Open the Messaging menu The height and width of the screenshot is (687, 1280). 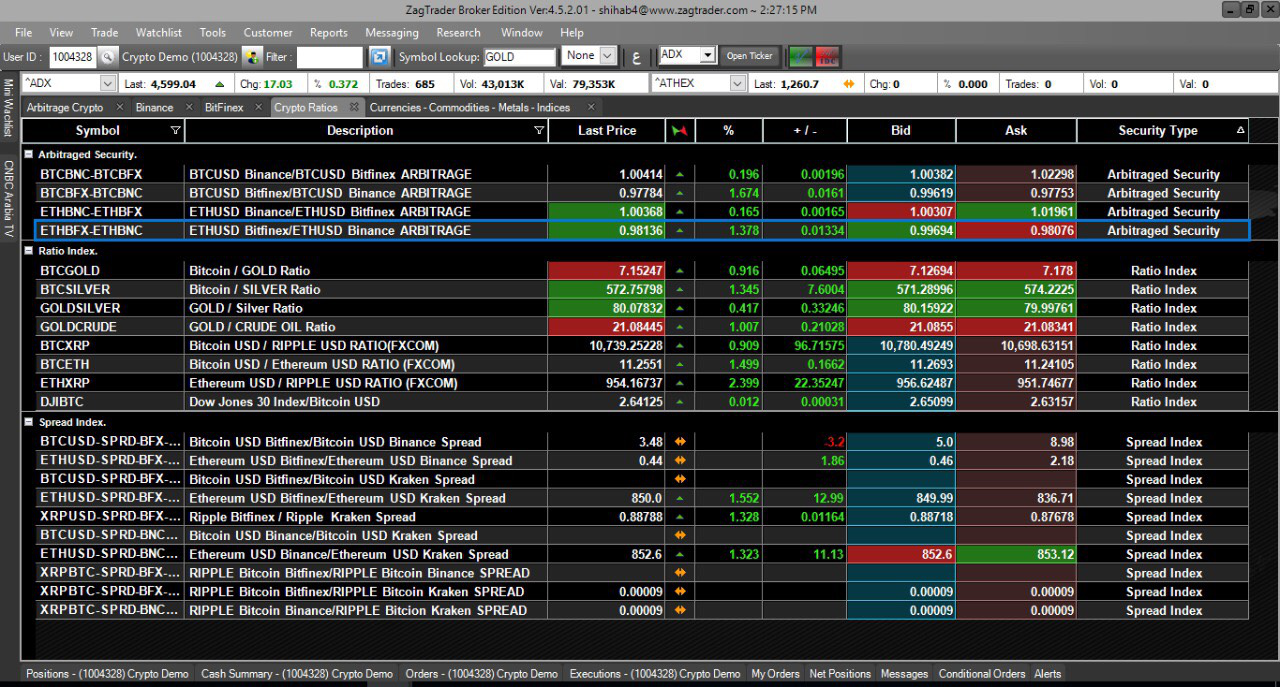pos(392,33)
